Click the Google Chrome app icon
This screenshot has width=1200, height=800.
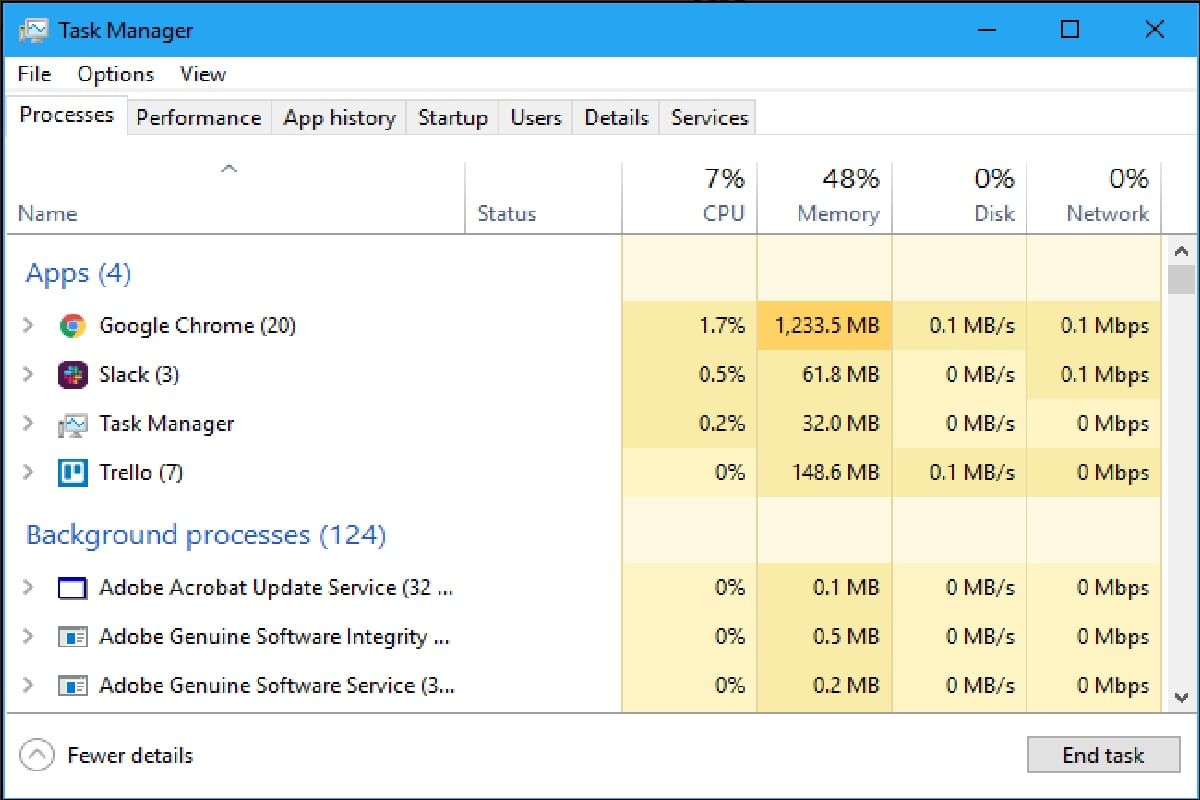coord(73,325)
